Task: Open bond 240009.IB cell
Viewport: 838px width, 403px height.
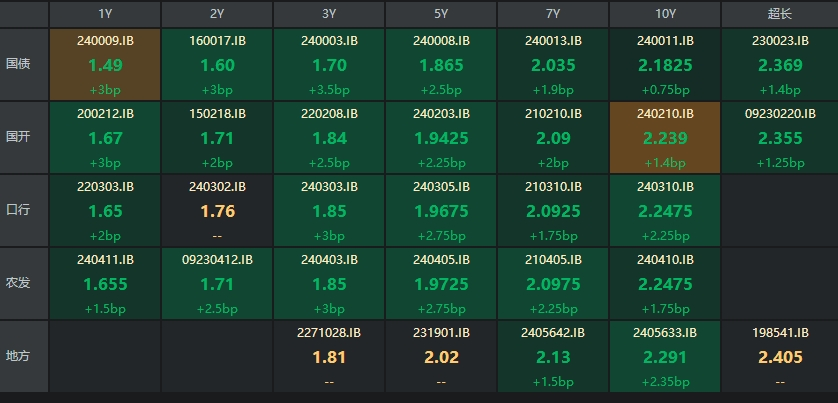Action: point(105,64)
